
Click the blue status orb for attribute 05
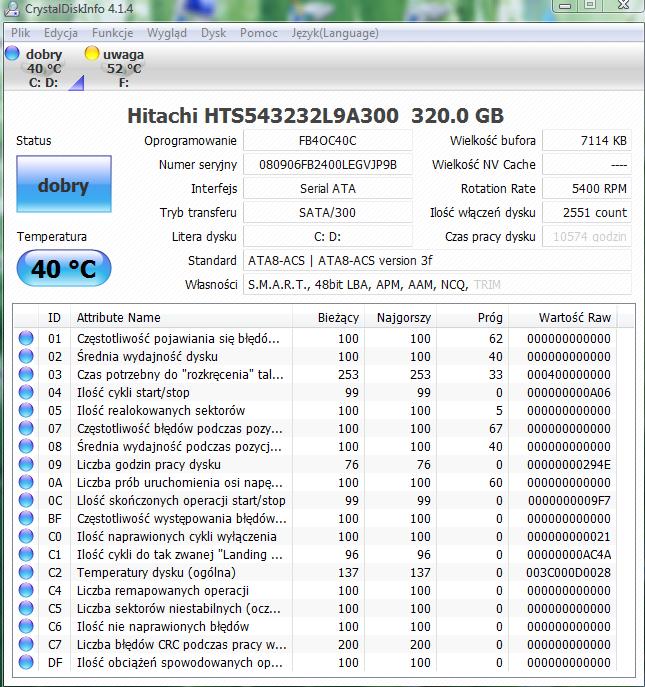click(x=26, y=410)
